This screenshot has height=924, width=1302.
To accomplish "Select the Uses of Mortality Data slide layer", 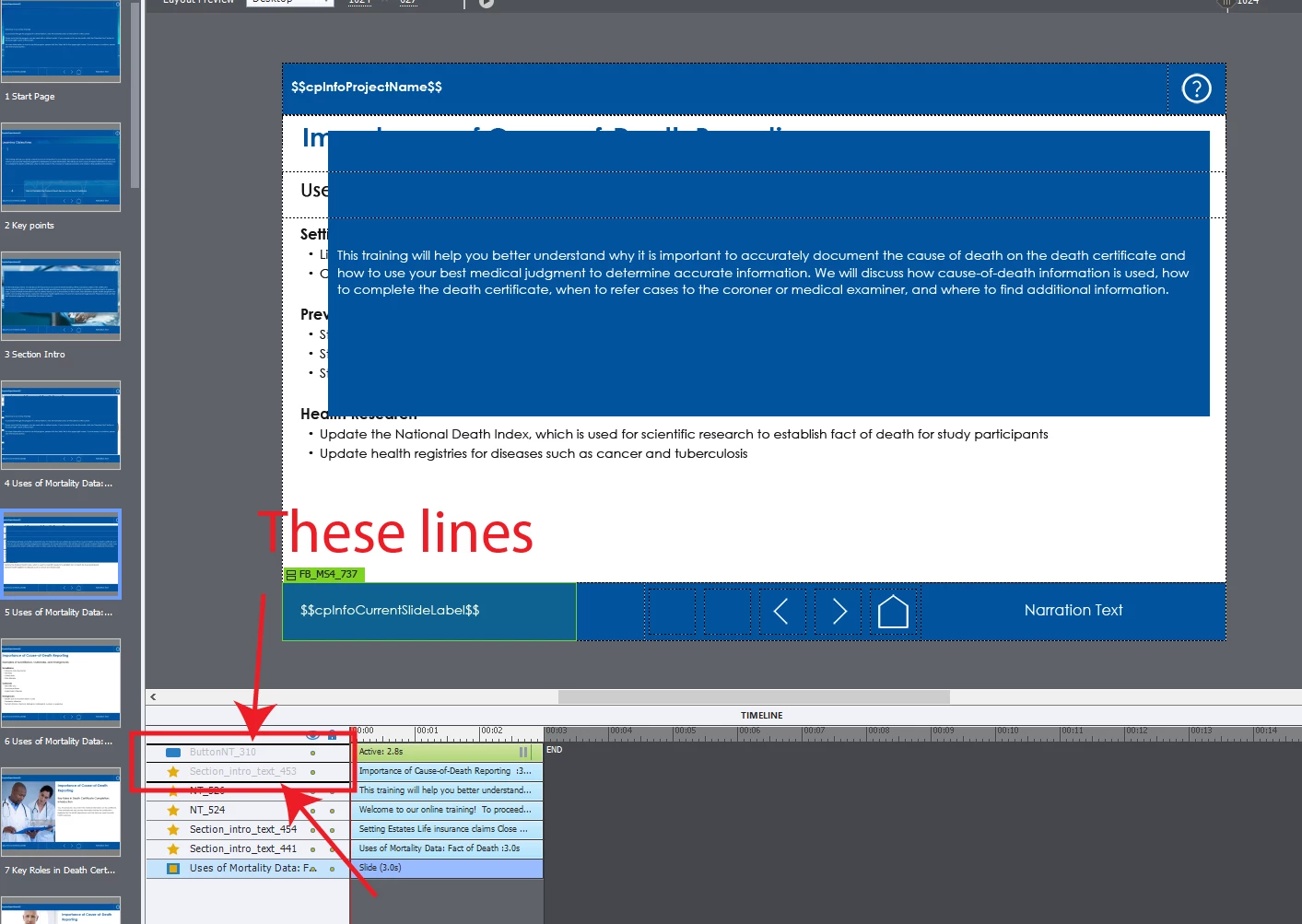I will point(248,869).
